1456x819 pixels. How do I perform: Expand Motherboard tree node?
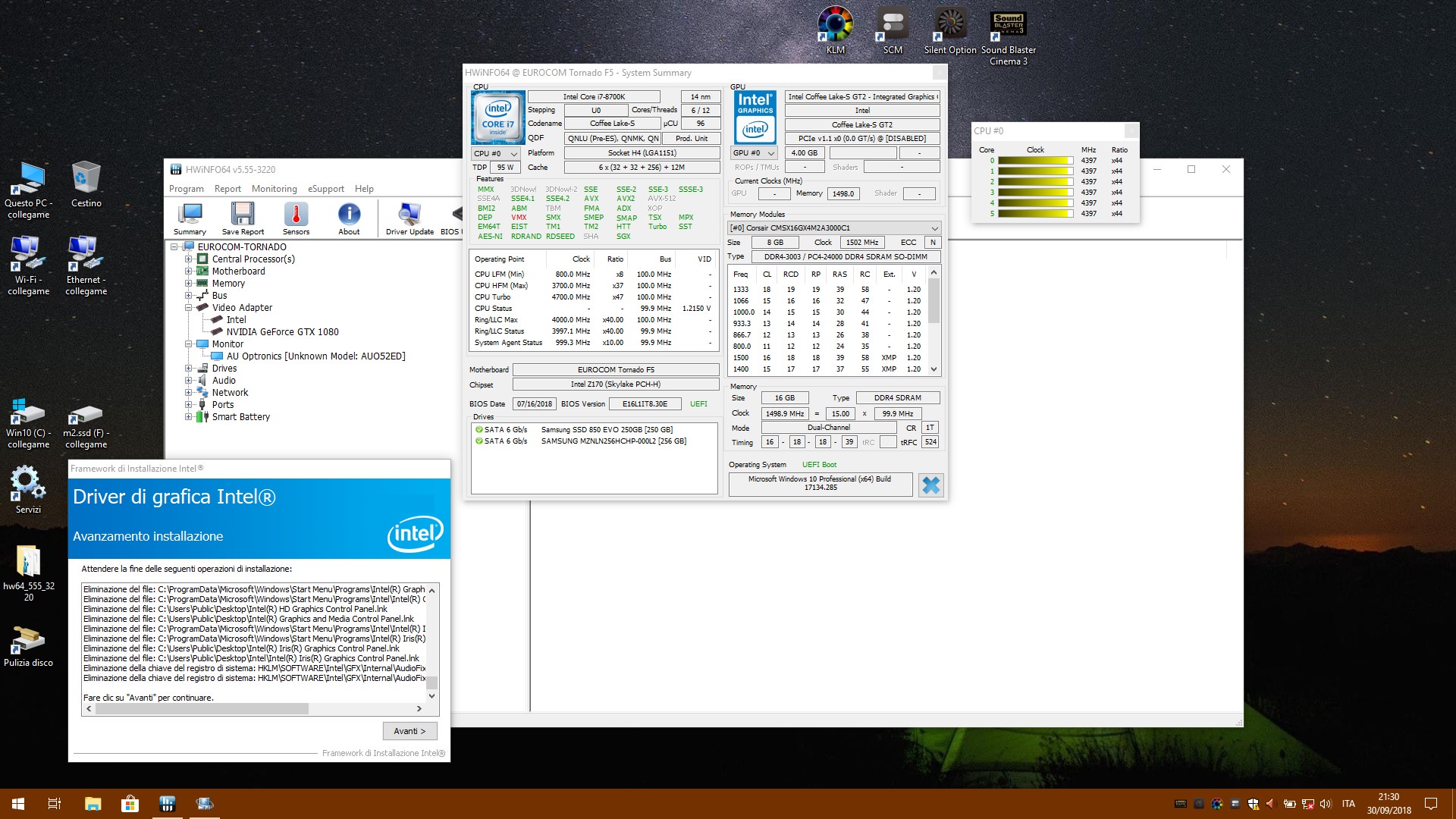pos(188,271)
